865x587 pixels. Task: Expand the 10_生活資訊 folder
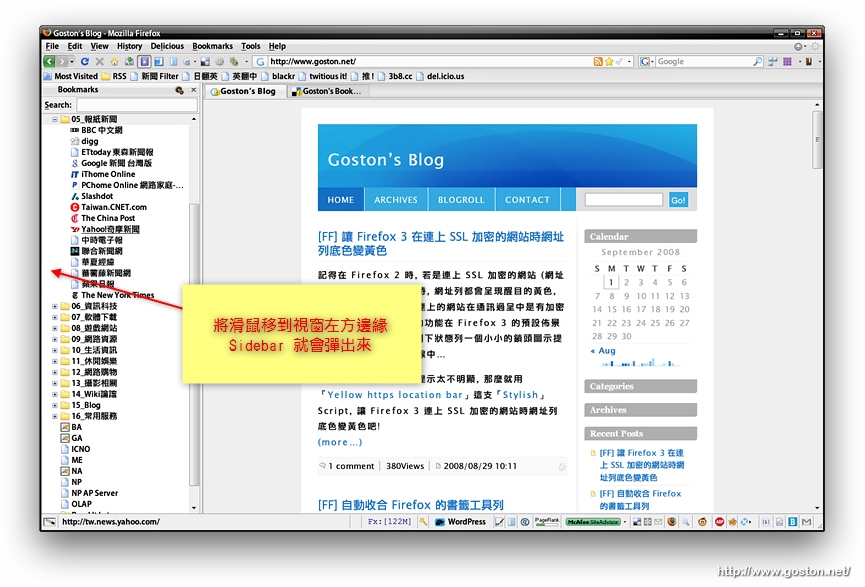pos(55,350)
